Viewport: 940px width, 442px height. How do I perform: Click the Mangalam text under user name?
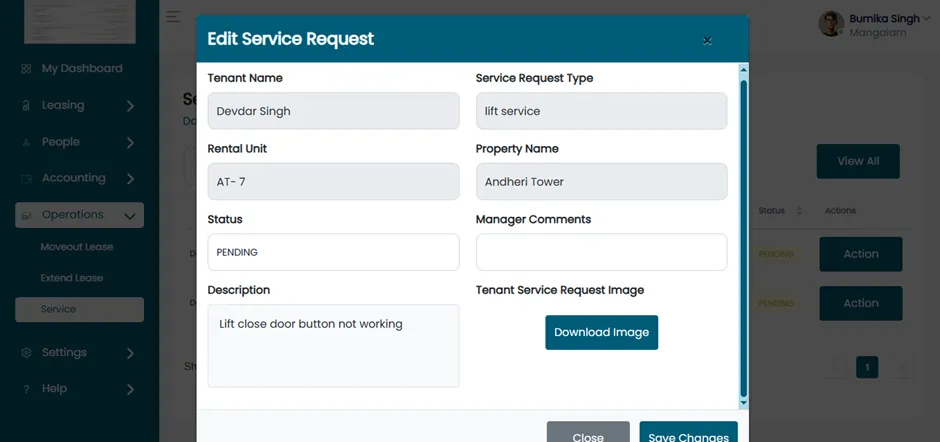click(878, 32)
